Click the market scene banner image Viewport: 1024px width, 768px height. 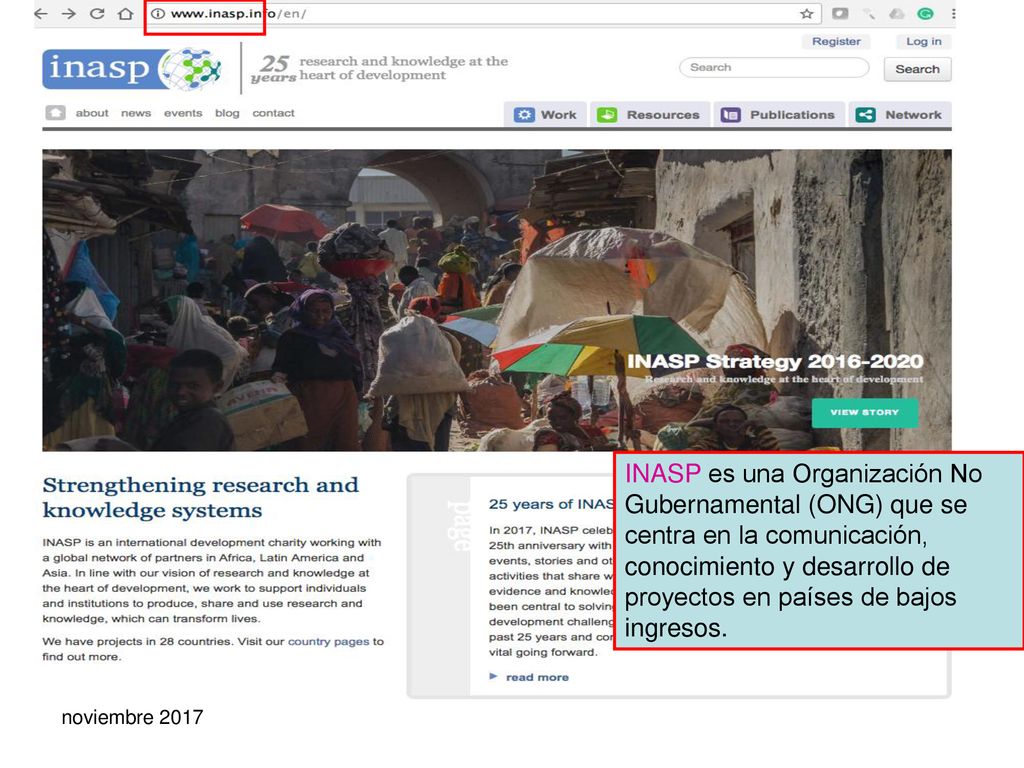[496, 300]
